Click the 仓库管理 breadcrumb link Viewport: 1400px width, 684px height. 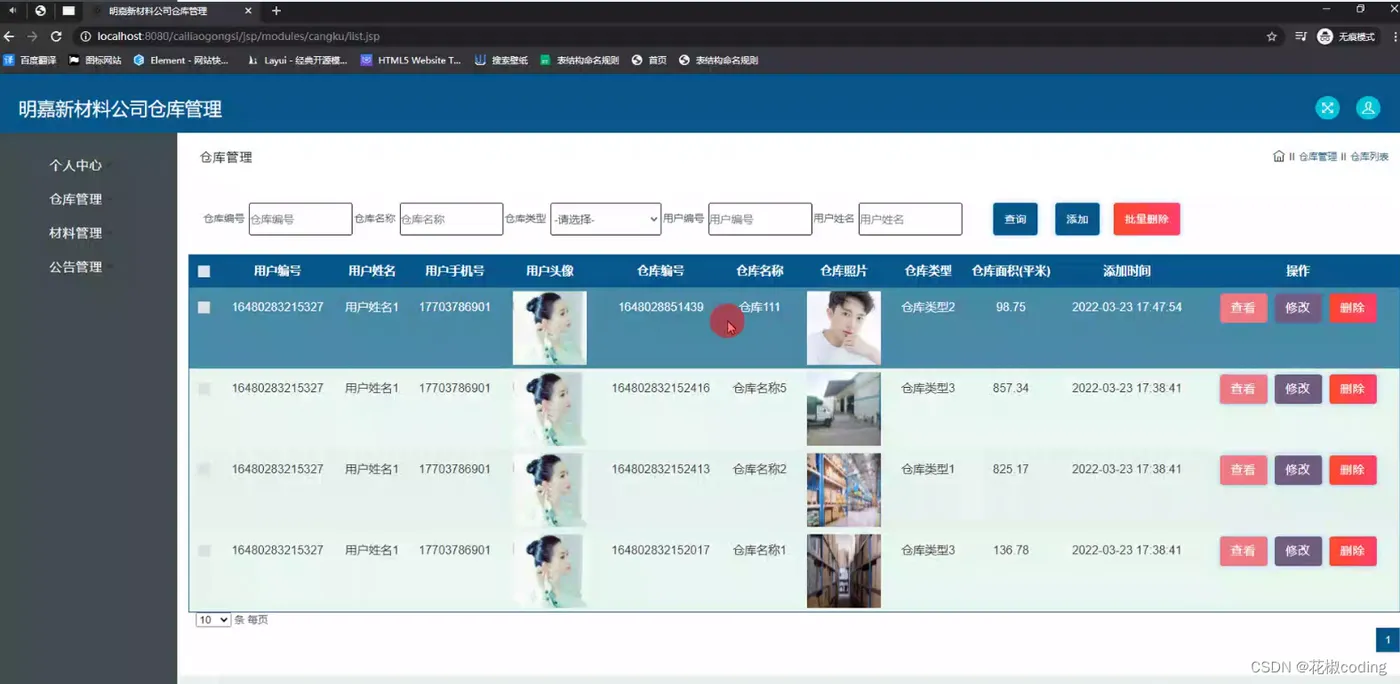(1317, 157)
